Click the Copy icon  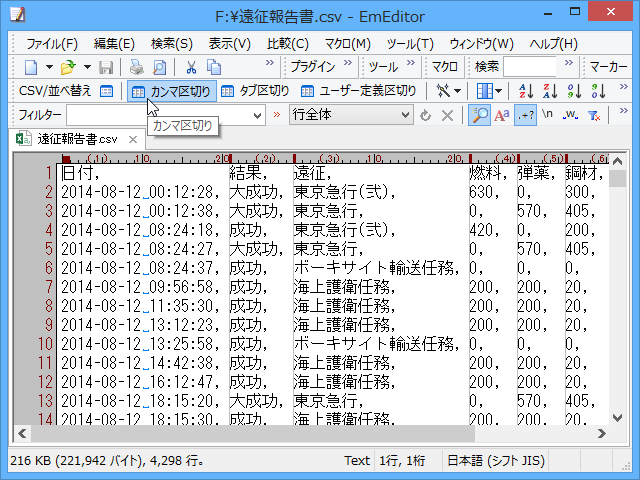(214, 67)
